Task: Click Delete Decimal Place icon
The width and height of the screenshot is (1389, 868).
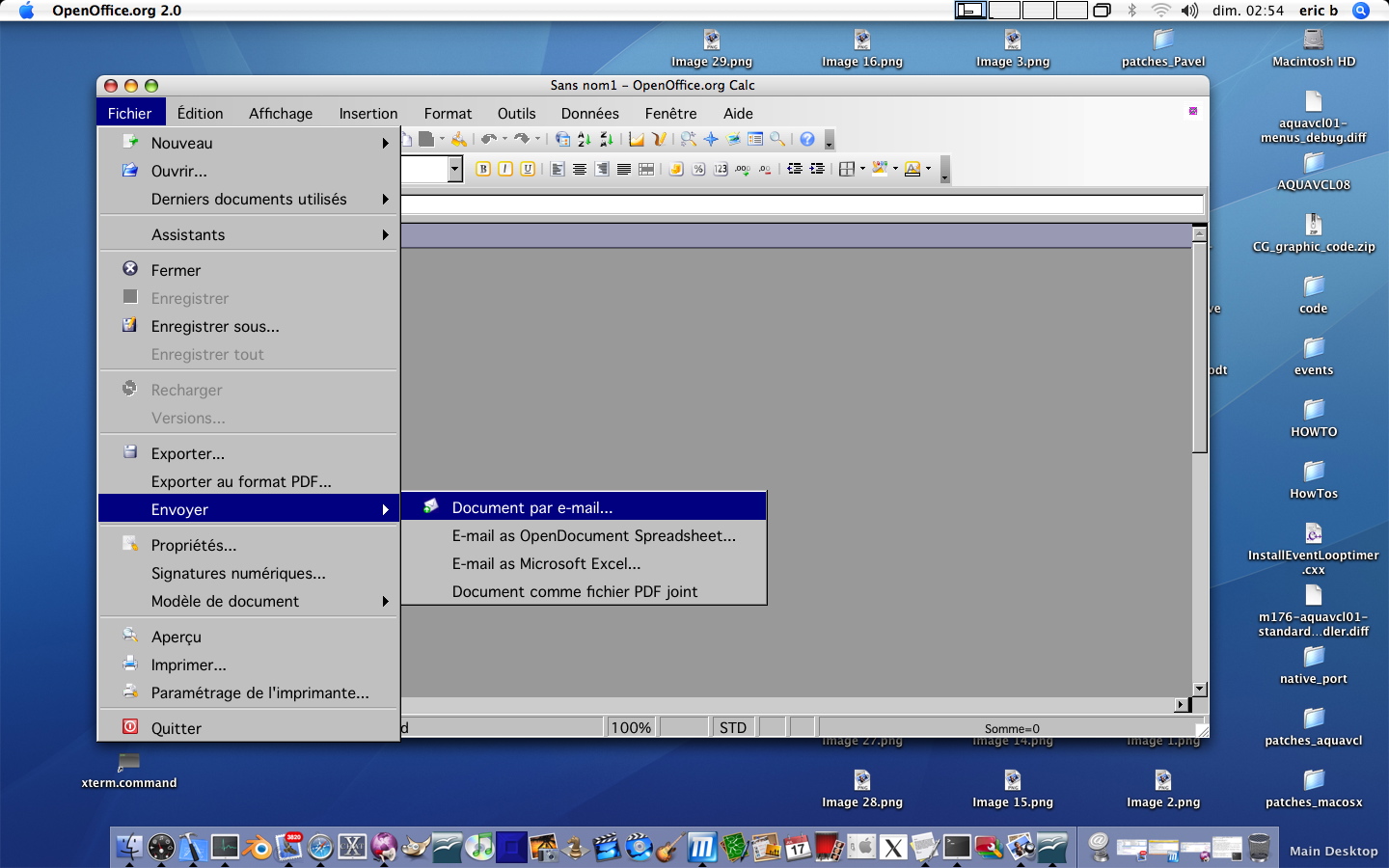Action: 765,169
